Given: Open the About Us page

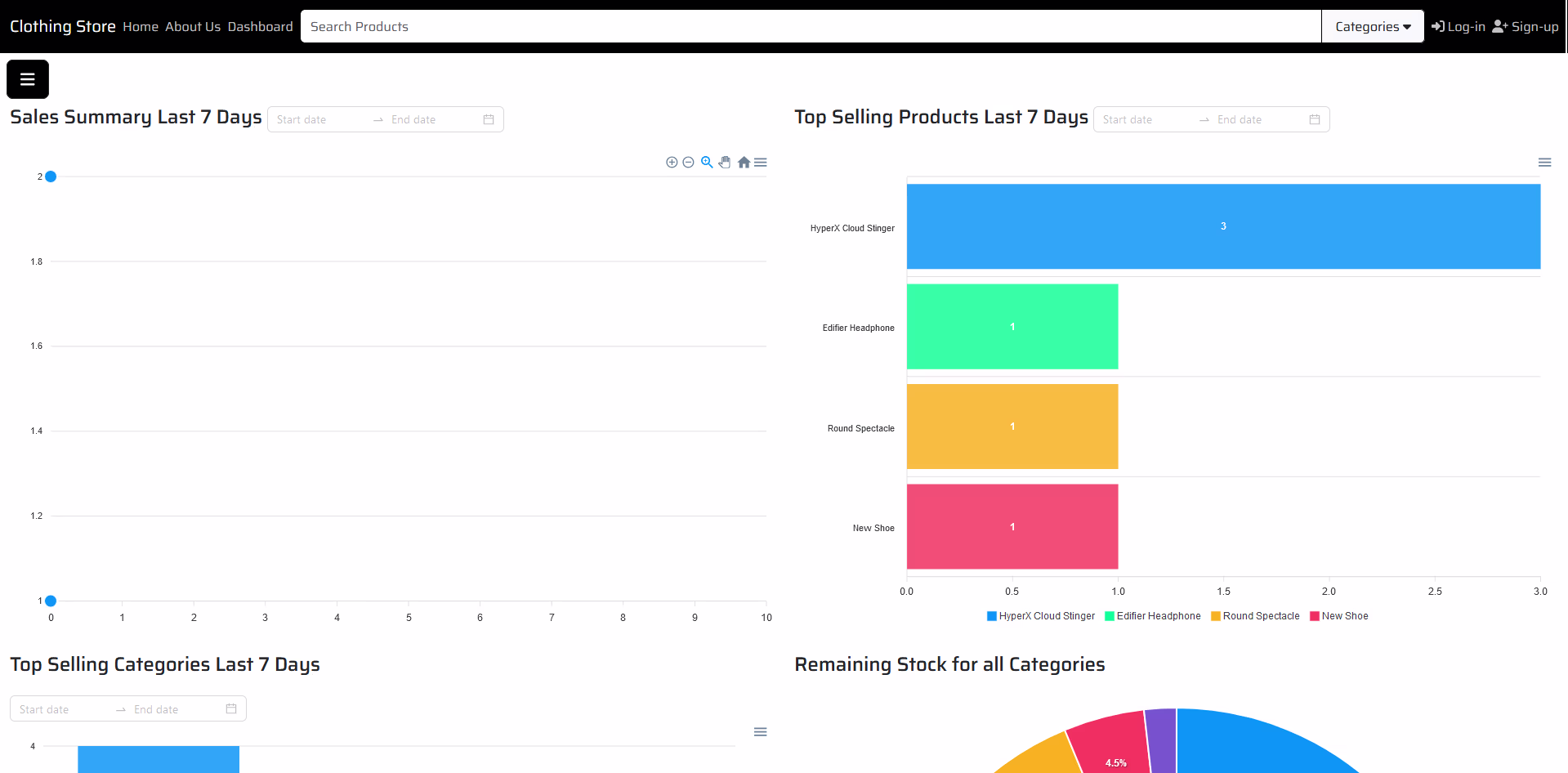Looking at the screenshot, I should tap(193, 27).
